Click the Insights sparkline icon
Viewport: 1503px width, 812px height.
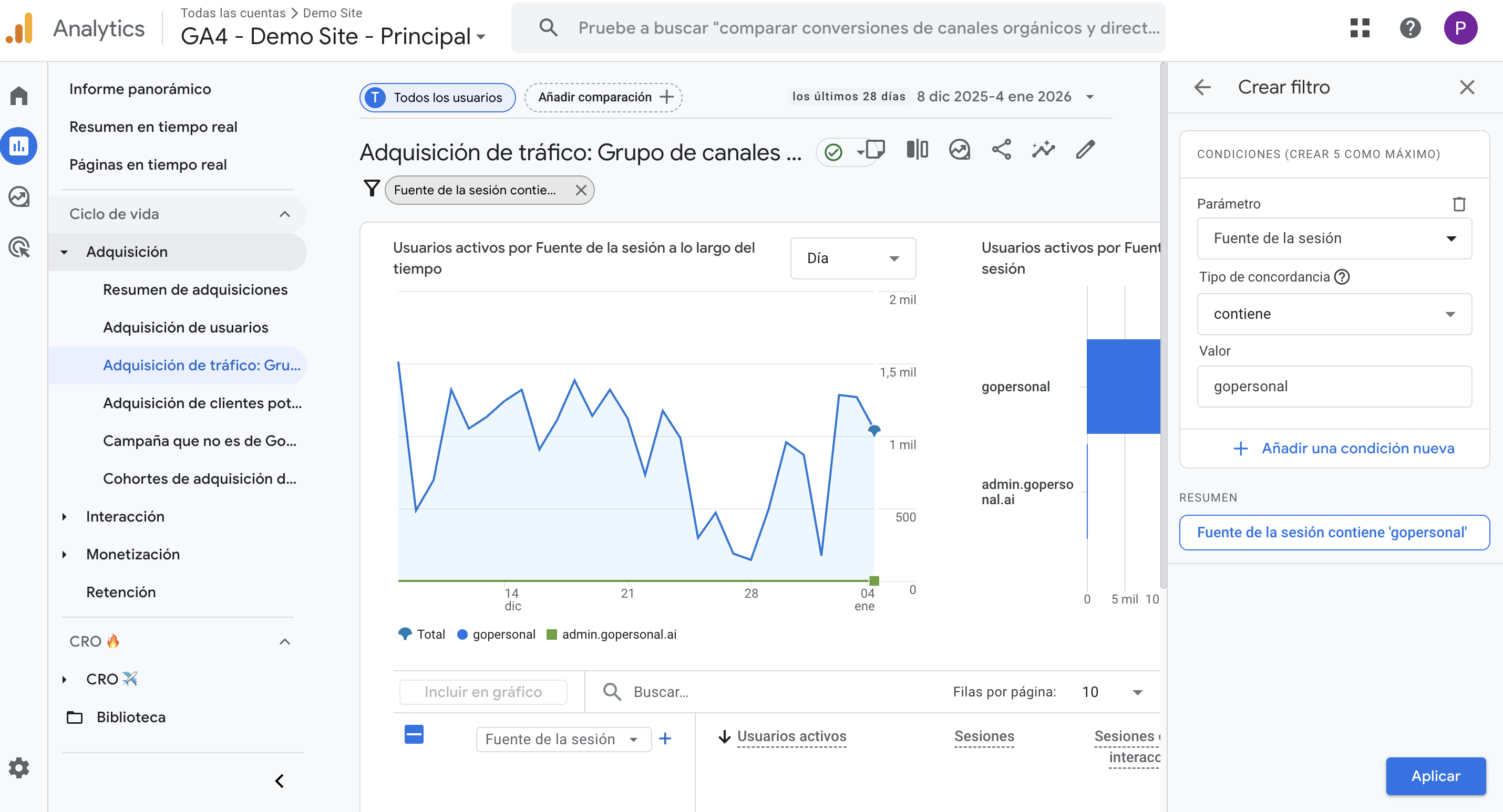click(x=1043, y=150)
